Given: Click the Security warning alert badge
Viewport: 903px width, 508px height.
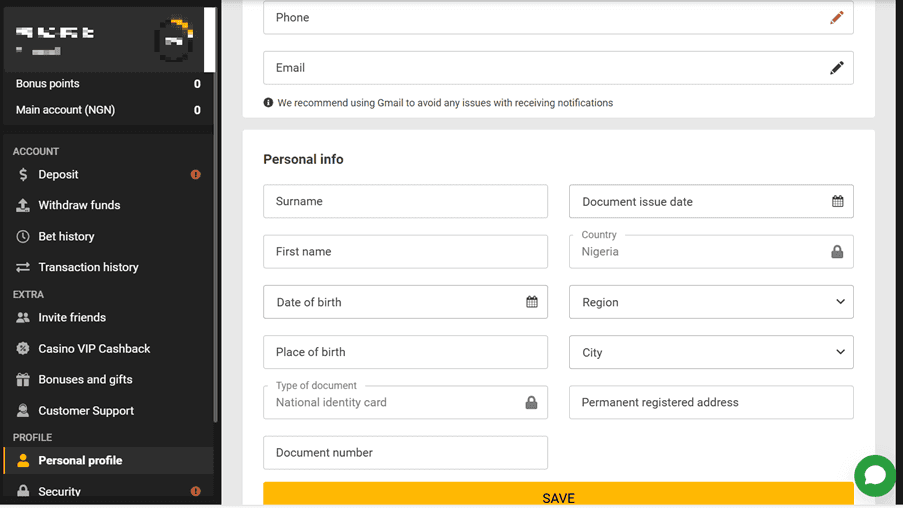Looking at the screenshot, I should (x=196, y=491).
